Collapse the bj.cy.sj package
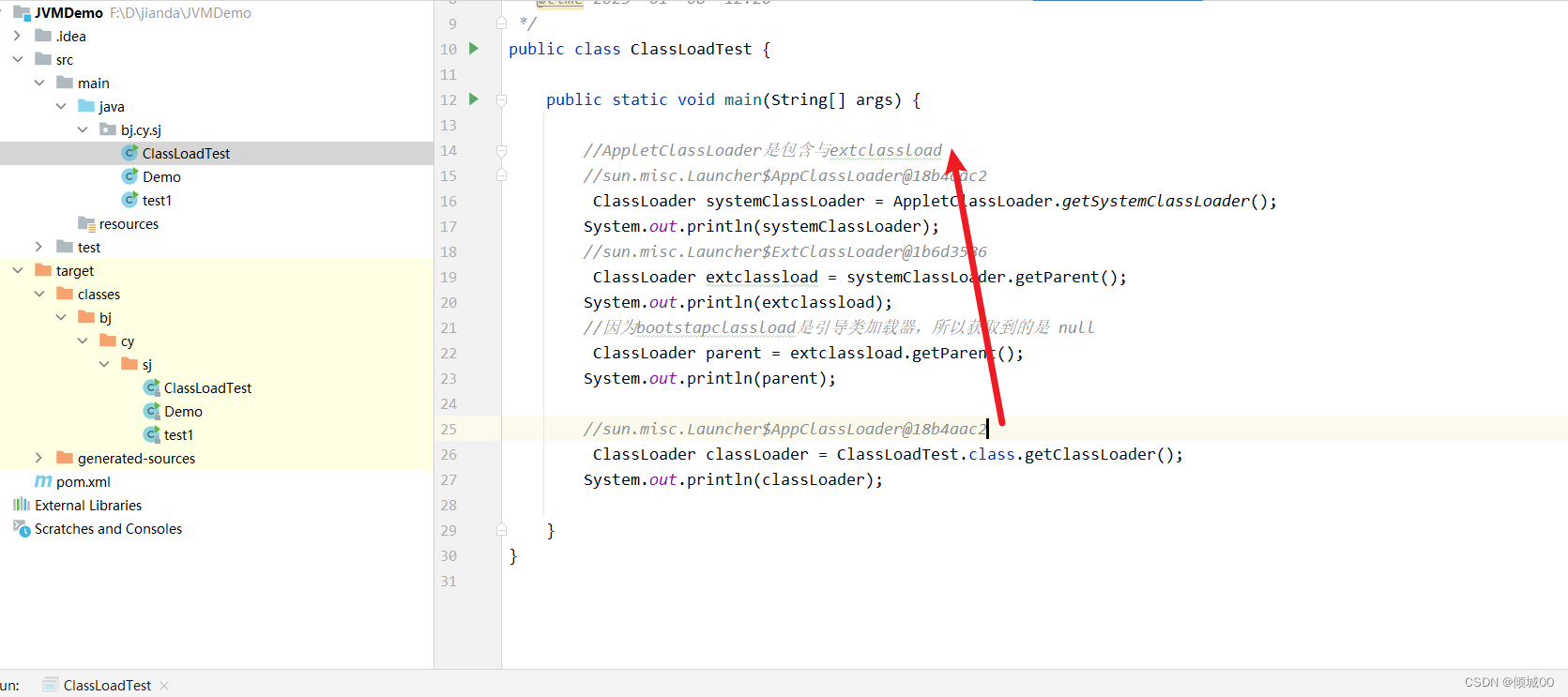Image resolution: width=1568 pixels, height=697 pixels. click(x=82, y=129)
